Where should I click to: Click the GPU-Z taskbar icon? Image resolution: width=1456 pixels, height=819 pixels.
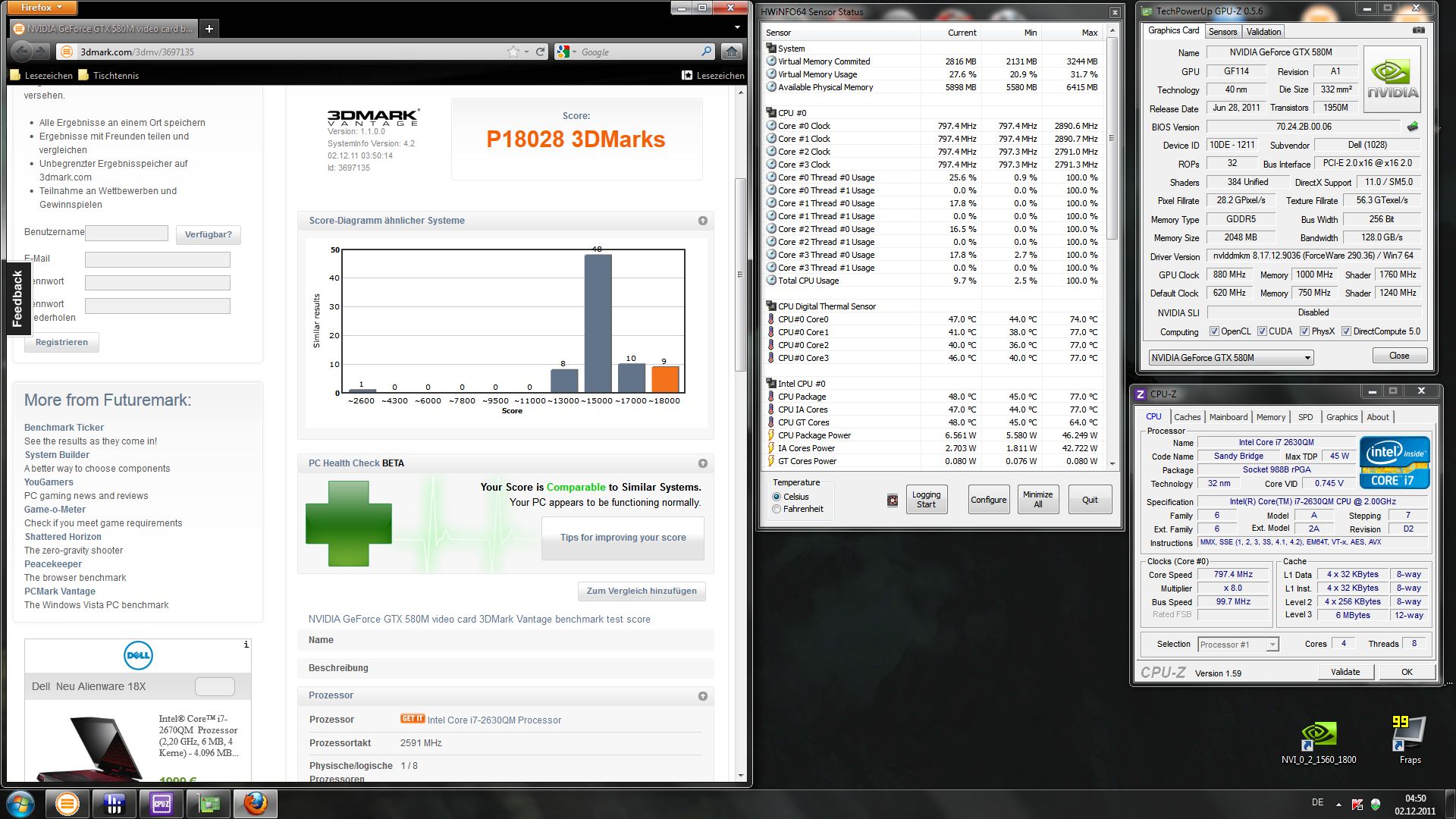tap(208, 804)
